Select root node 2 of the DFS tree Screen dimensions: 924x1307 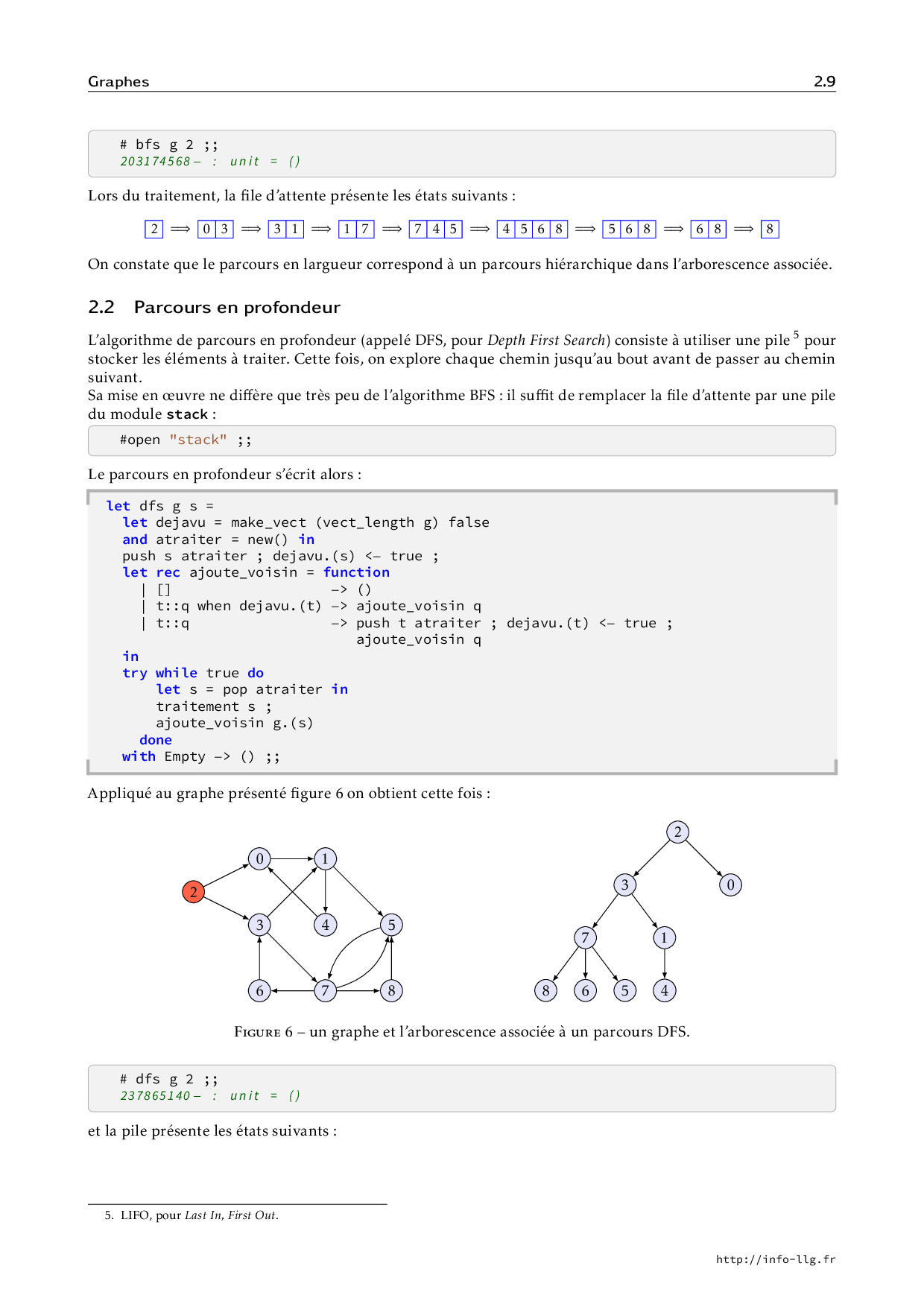coord(677,832)
